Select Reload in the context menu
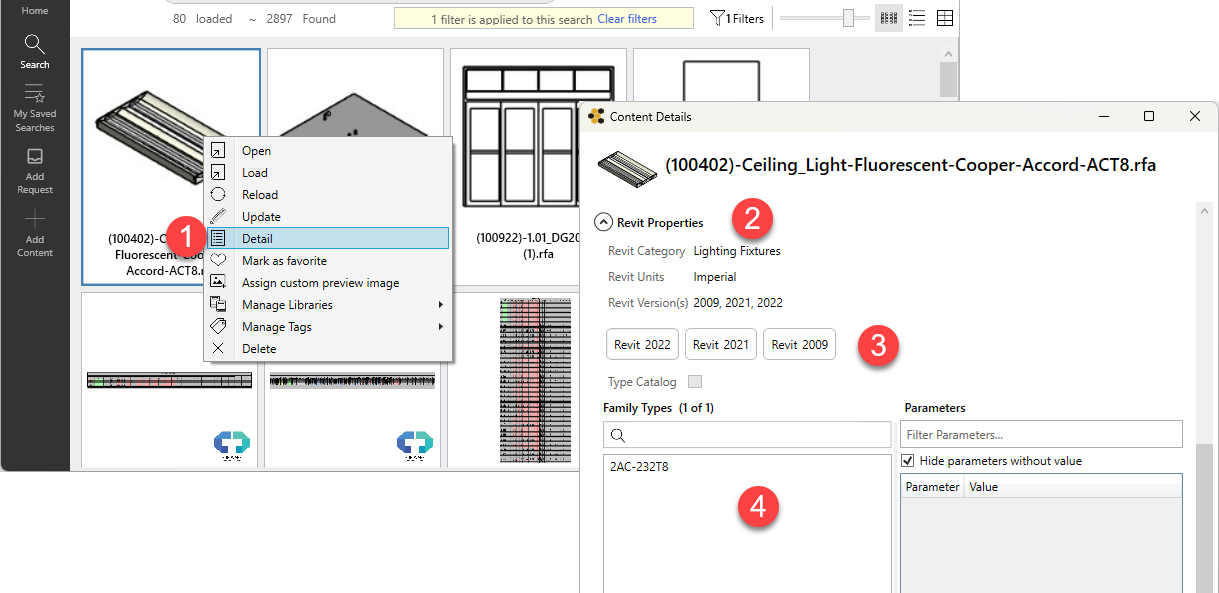The height and width of the screenshot is (593, 1219). pyautogui.click(x=258, y=194)
